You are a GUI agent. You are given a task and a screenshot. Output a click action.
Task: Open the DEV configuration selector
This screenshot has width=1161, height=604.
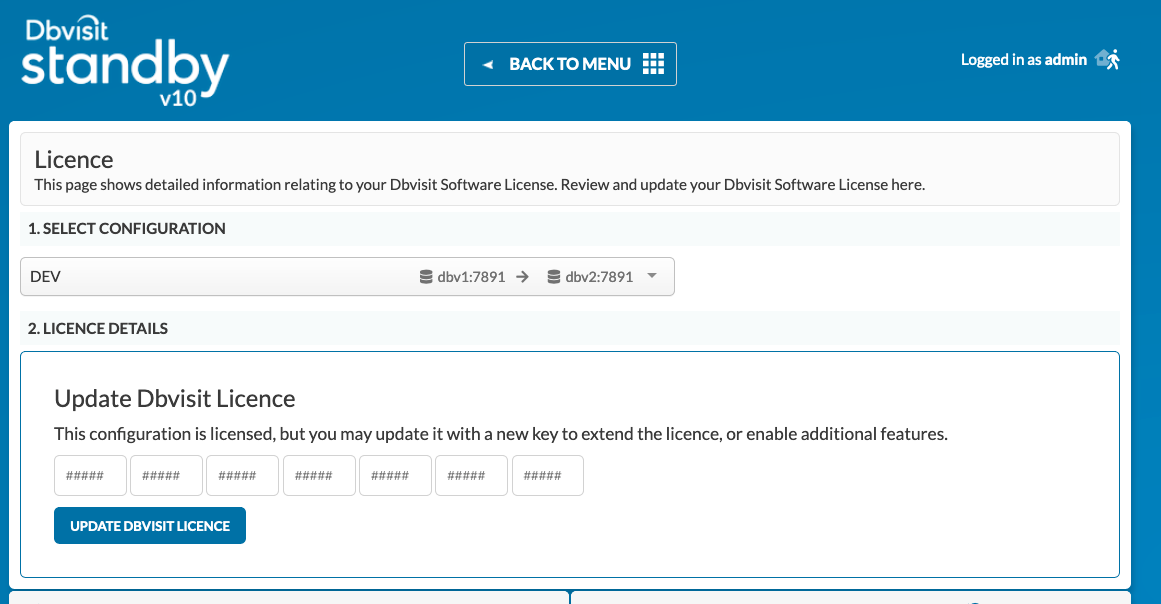(347, 277)
